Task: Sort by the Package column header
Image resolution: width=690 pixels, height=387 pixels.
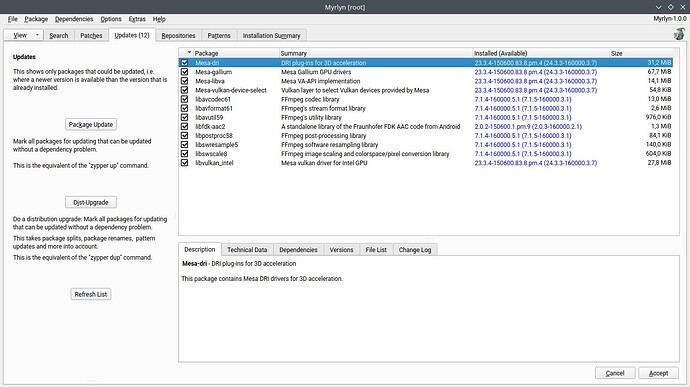Action: [236, 53]
